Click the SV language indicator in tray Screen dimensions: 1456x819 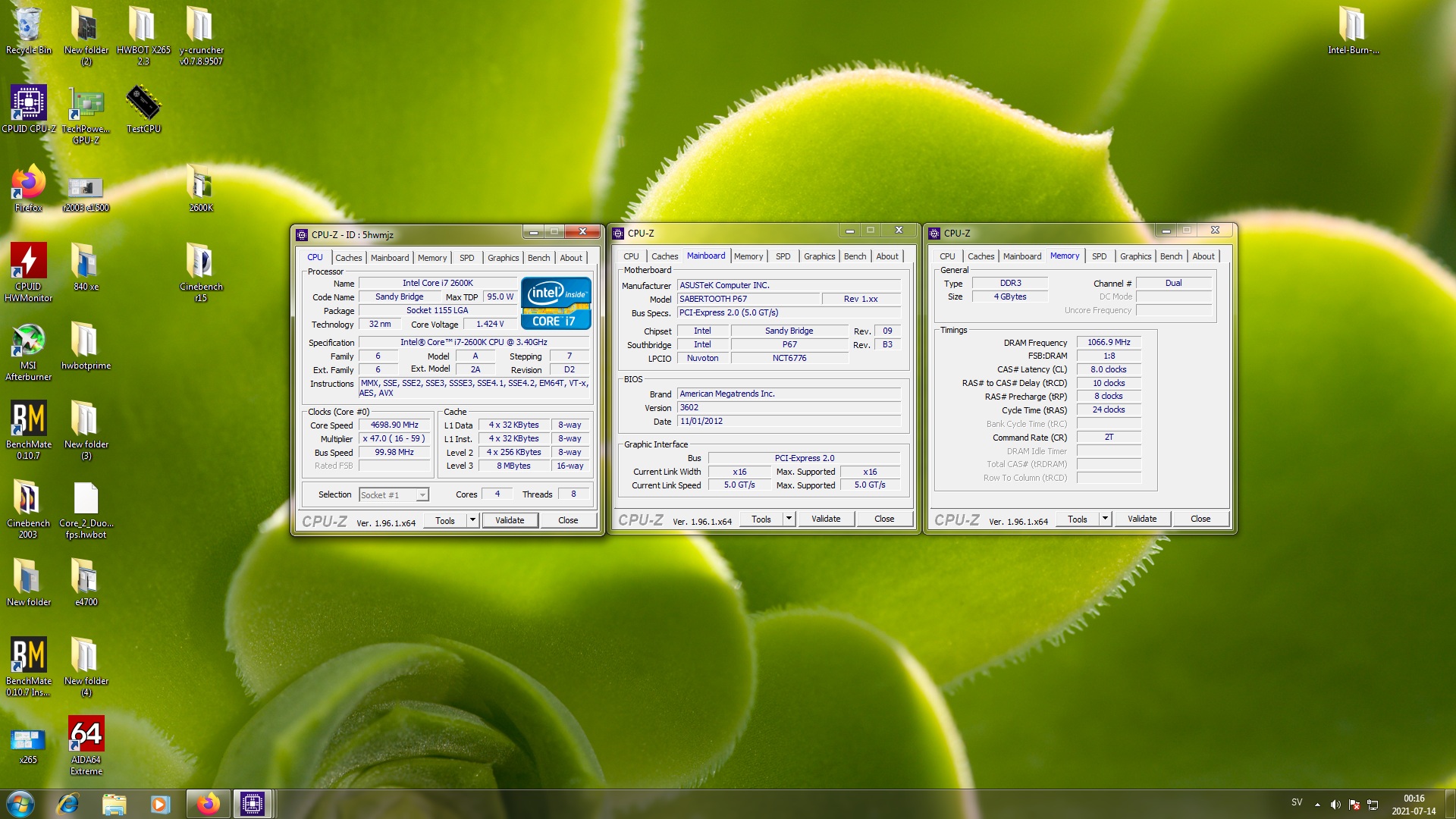(x=1297, y=802)
